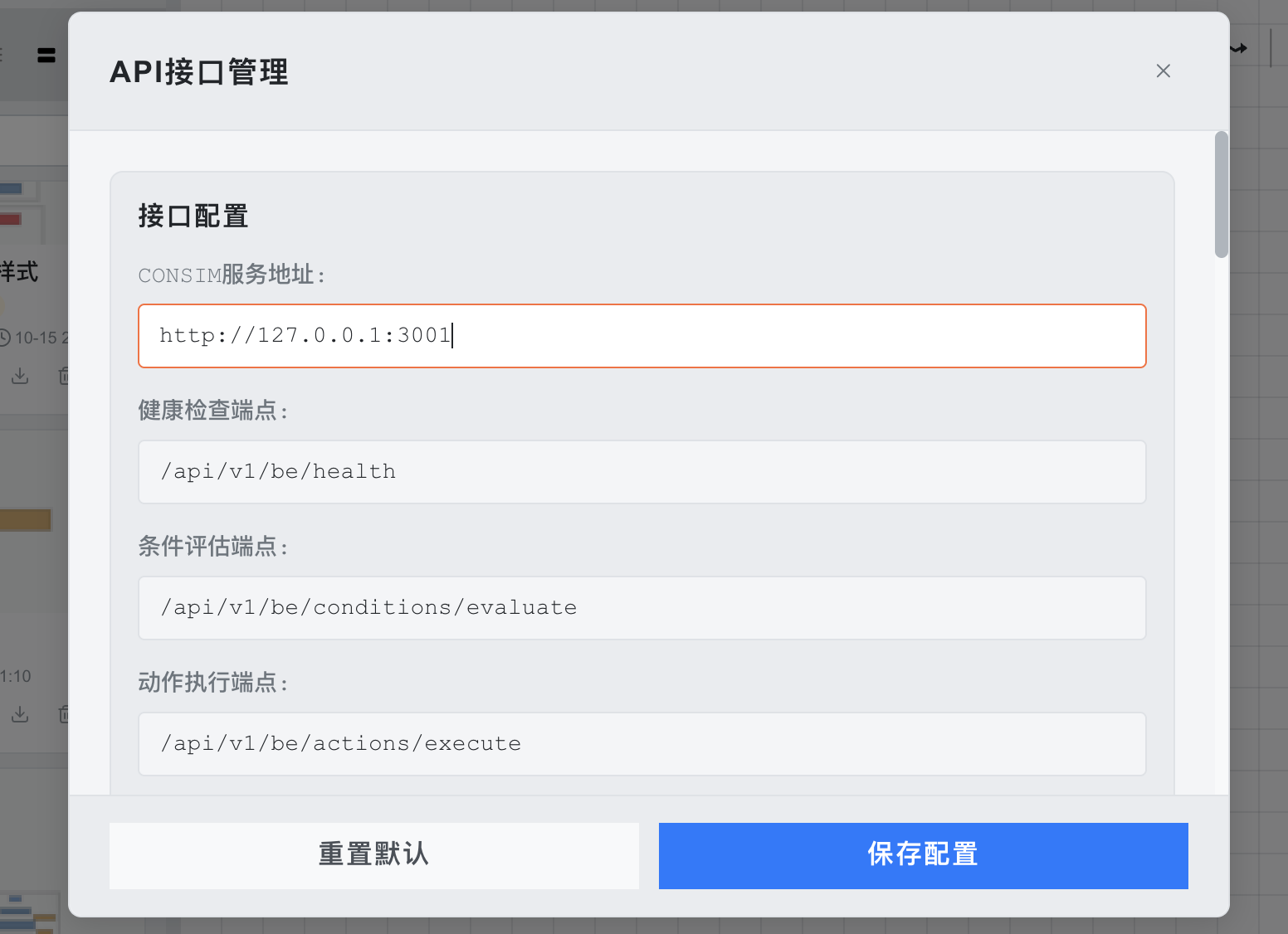The height and width of the screenshot is (934, 1288).
Task: Click the blue color bar in the left sidebar
Action: point(10,188)
